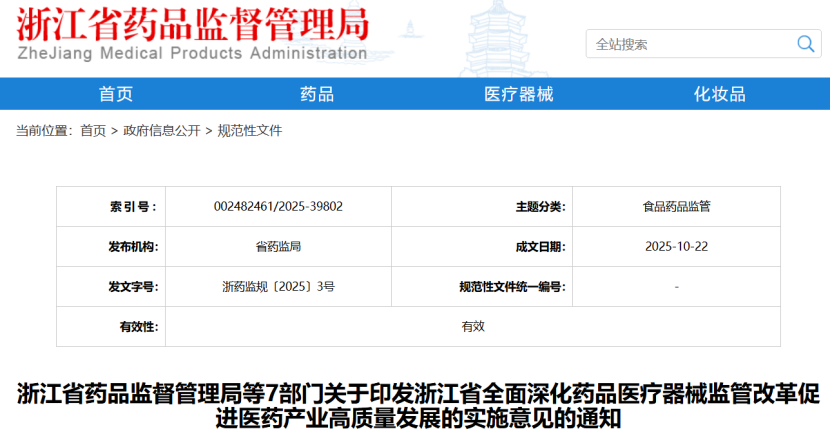Select the index number 002482461/2025-39802
830x436 pixels.
[x=278, y=206]
